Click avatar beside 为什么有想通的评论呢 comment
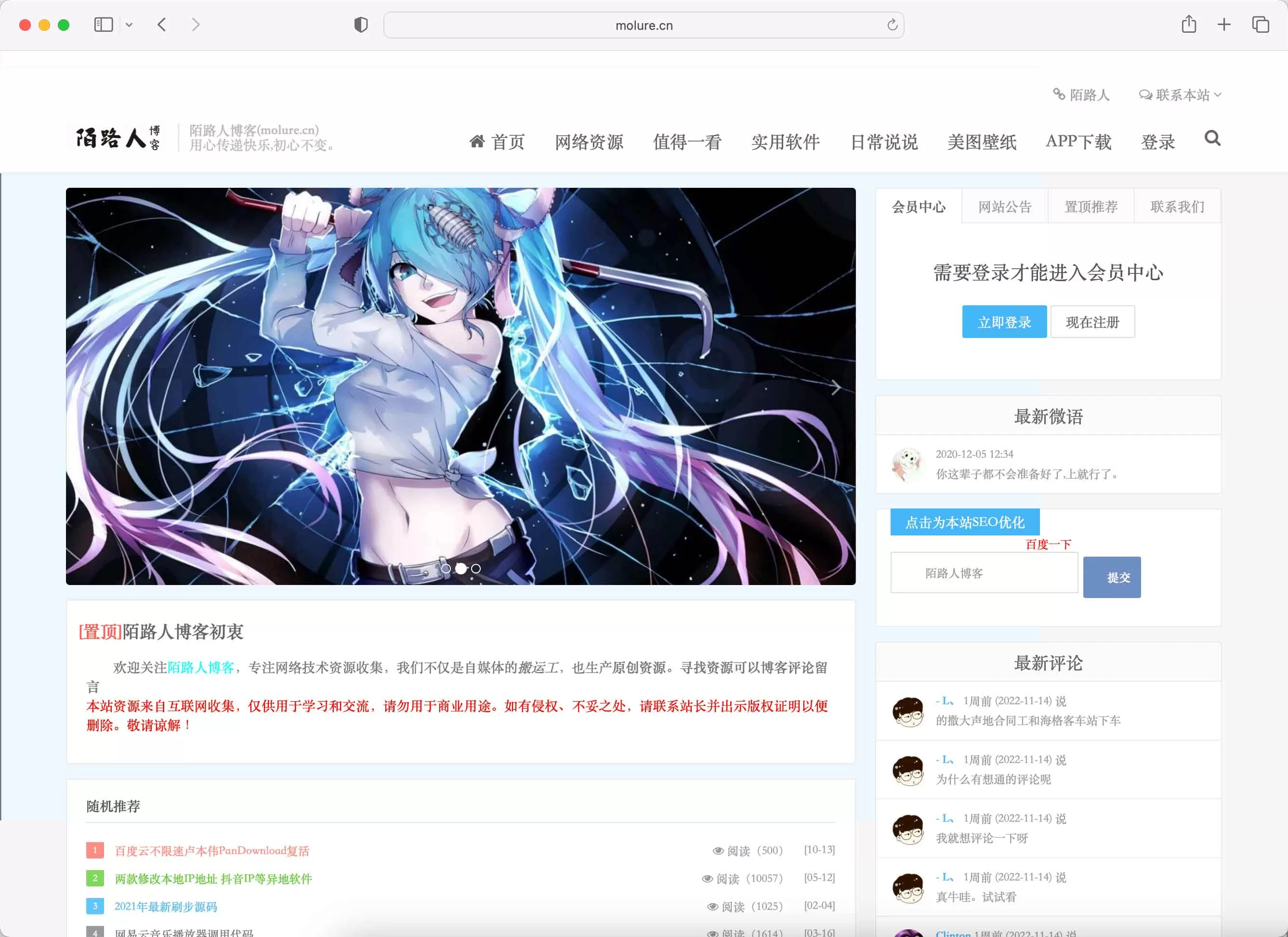Viewport: 1288px width, 937px height. pos(907,770)
